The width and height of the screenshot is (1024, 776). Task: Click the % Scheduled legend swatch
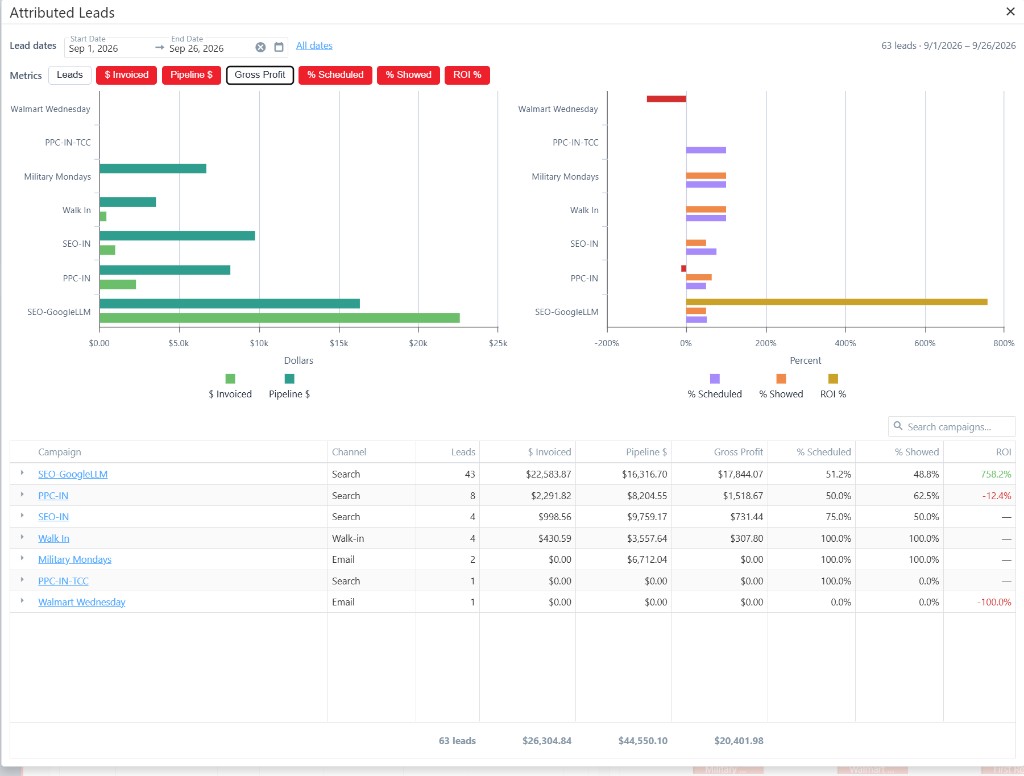[x=715, y=379]
